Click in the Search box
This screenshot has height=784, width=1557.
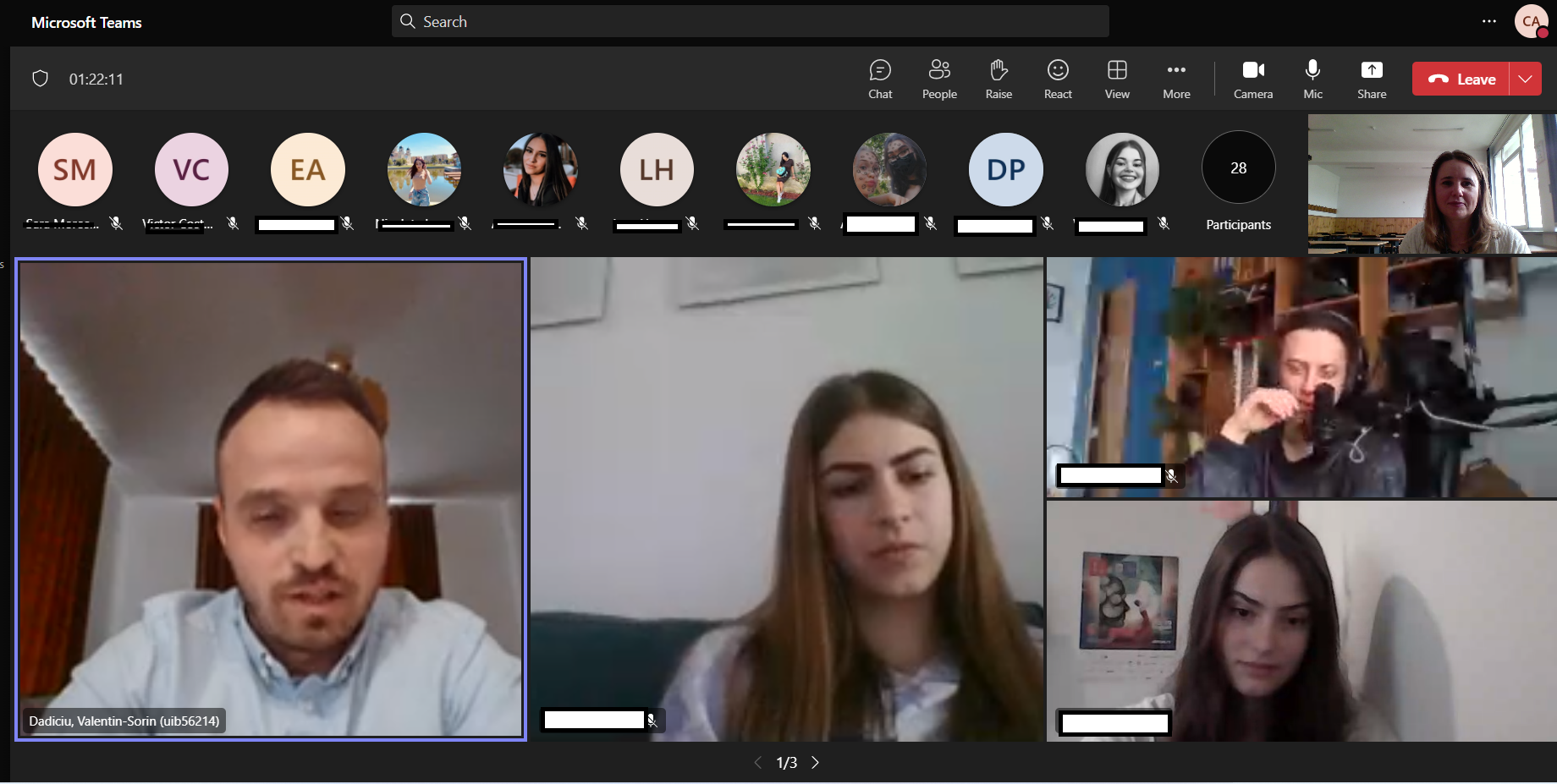(750, 21)
